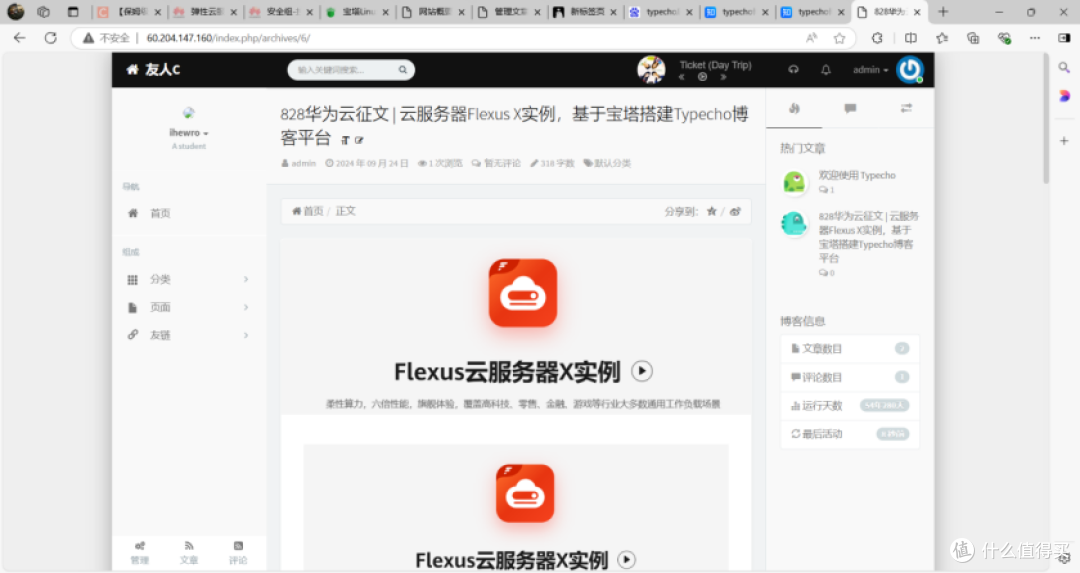Open the Copilot sidebar icon
The image size is (1080, 573).
point(1064,96)
